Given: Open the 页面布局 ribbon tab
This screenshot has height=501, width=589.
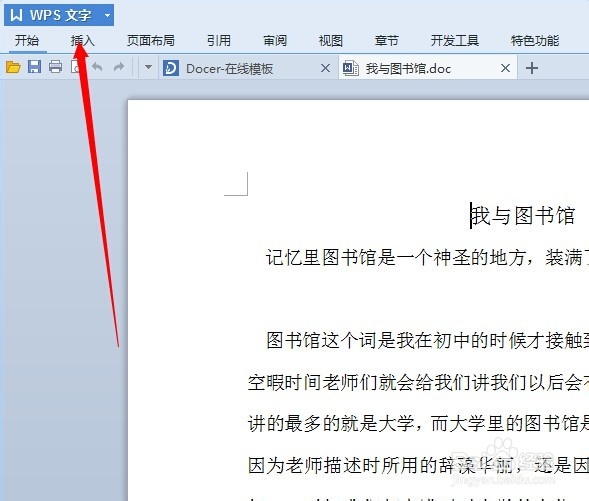Looking at the screenshot, I should (151, 41).
